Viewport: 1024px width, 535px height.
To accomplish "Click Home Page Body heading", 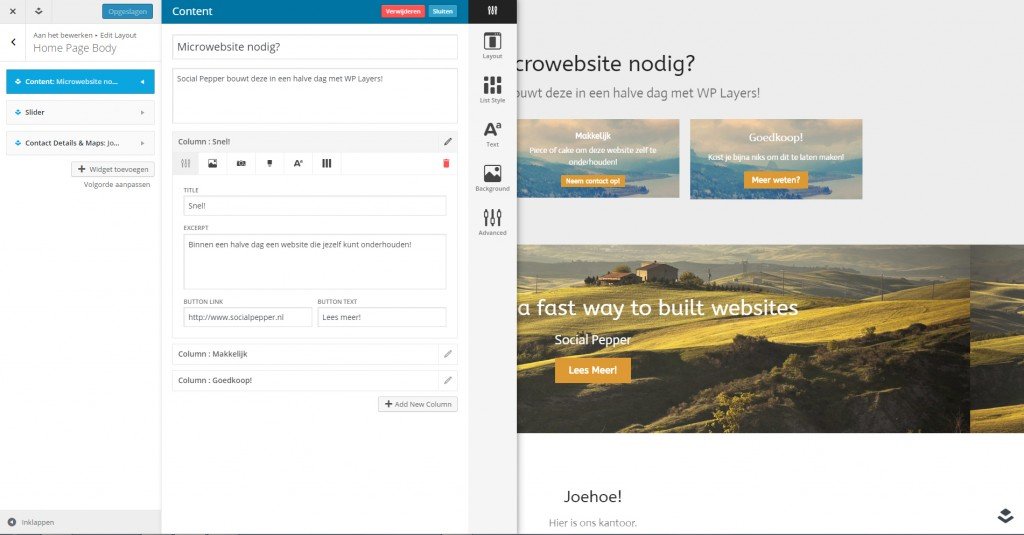I will point(75,48).
